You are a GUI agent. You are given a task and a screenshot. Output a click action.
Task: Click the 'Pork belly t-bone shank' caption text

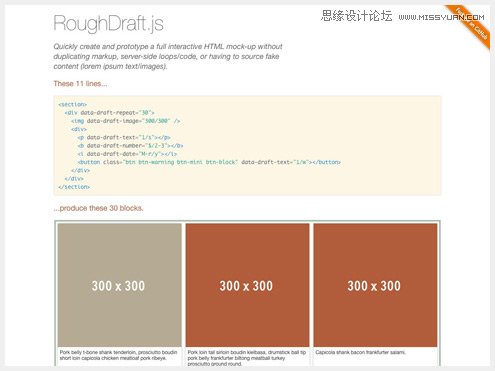(x=118, y=355)
